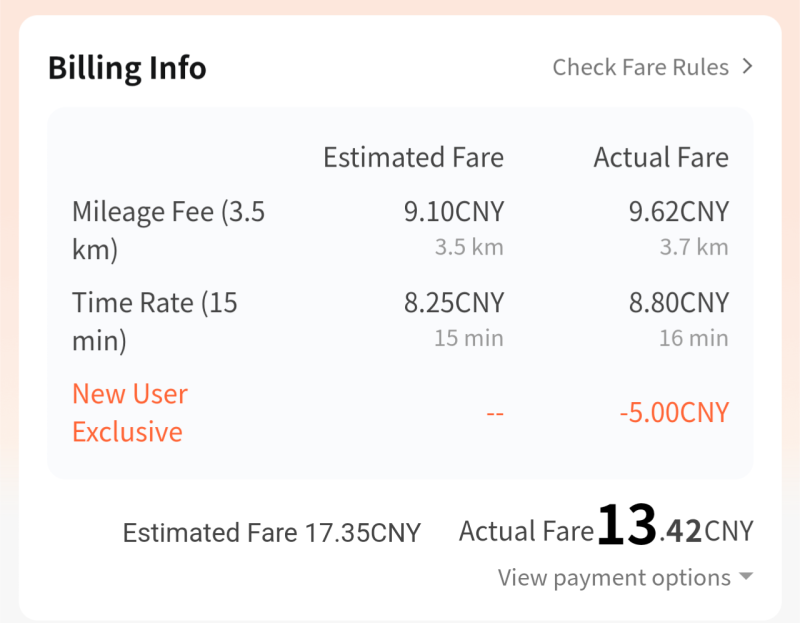800x623 pixels.
Task: Click the View payment options arrow
Action: coord(745,578)
